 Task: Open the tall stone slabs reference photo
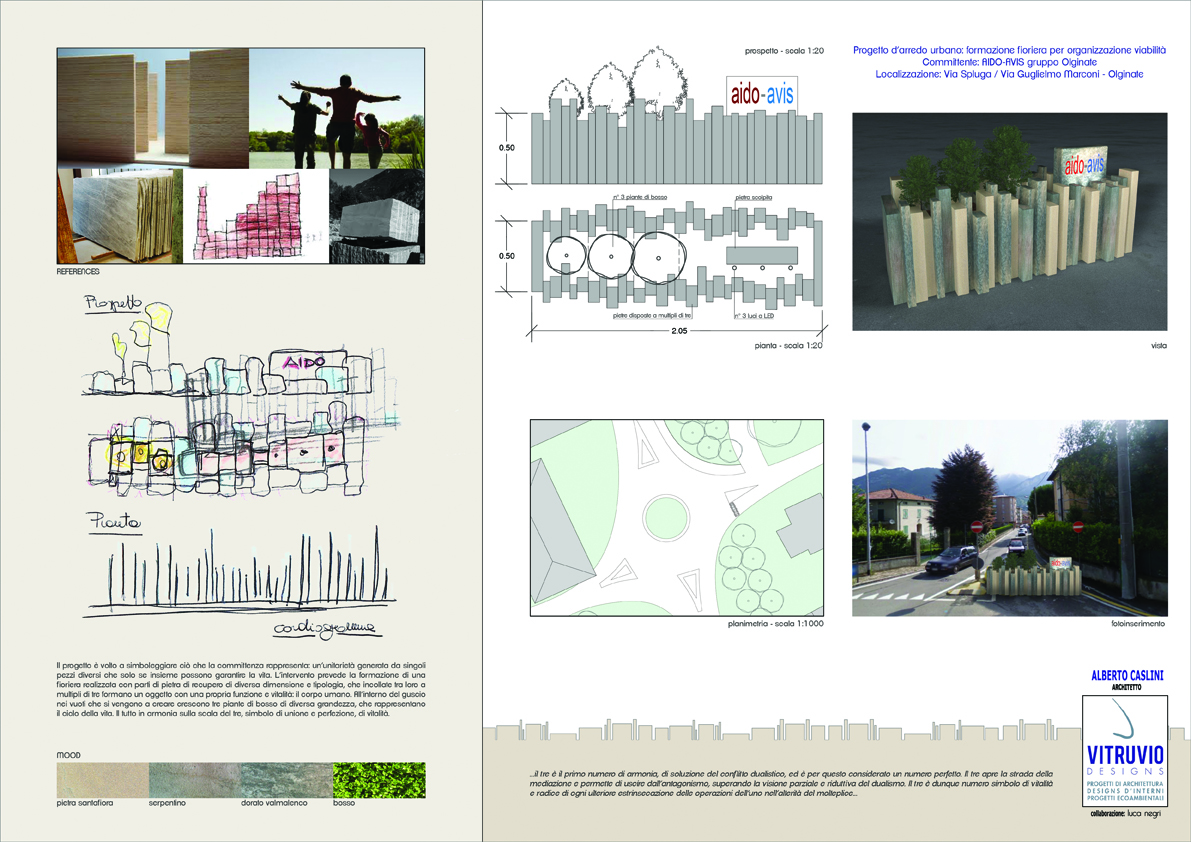click(x=153, y=109)
